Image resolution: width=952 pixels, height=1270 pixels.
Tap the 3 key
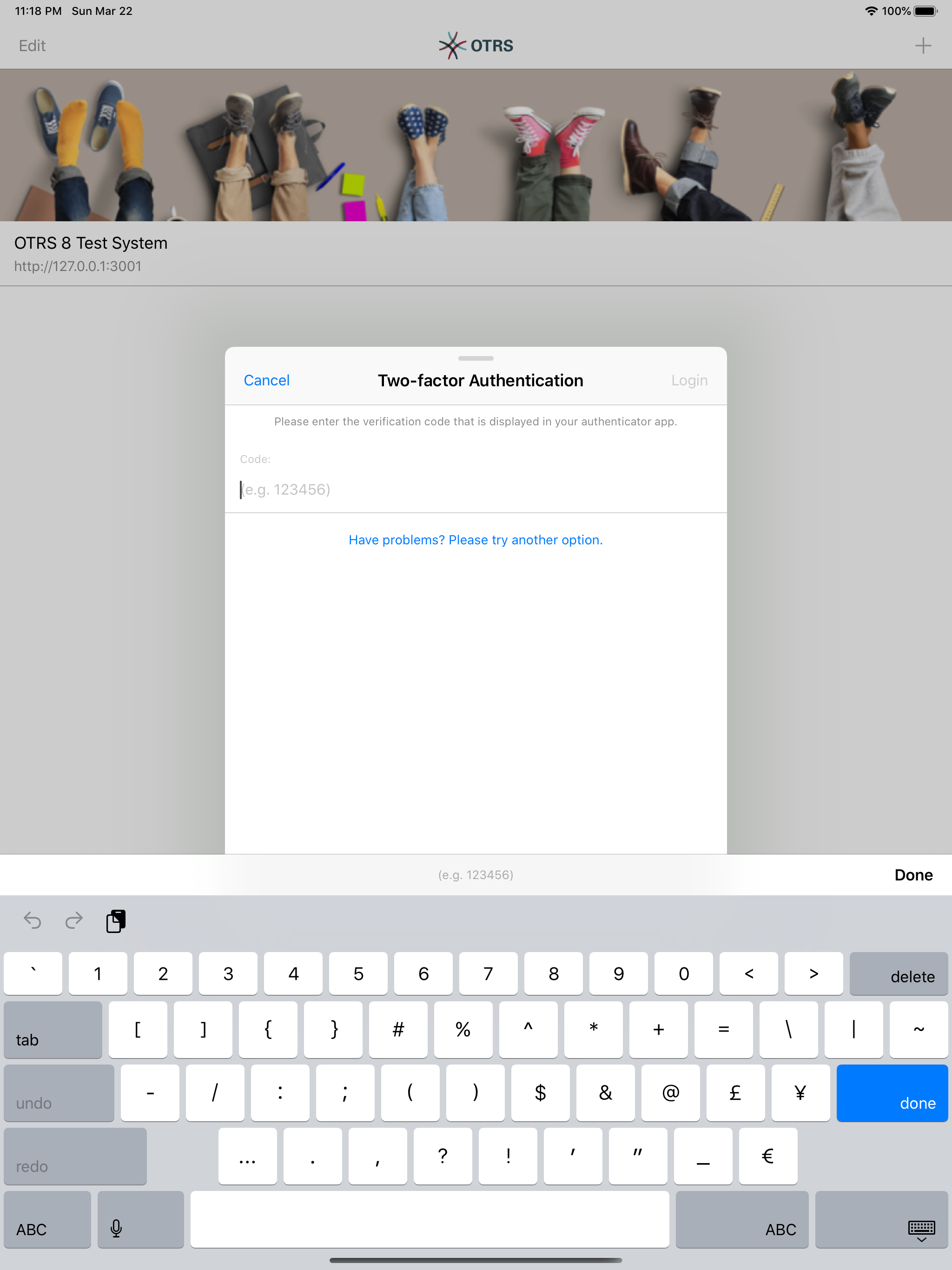(228, 974)
